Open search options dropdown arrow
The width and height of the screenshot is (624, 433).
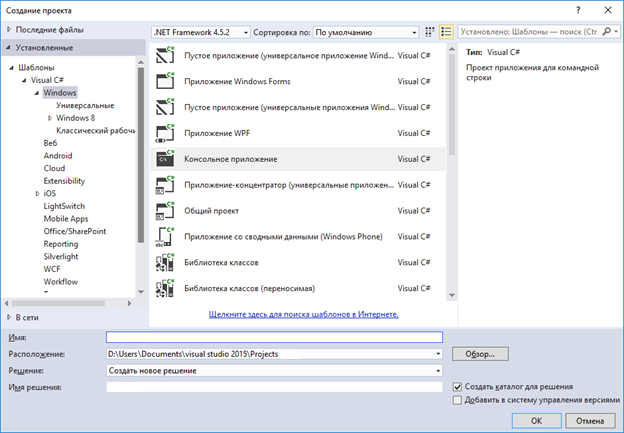616,31
